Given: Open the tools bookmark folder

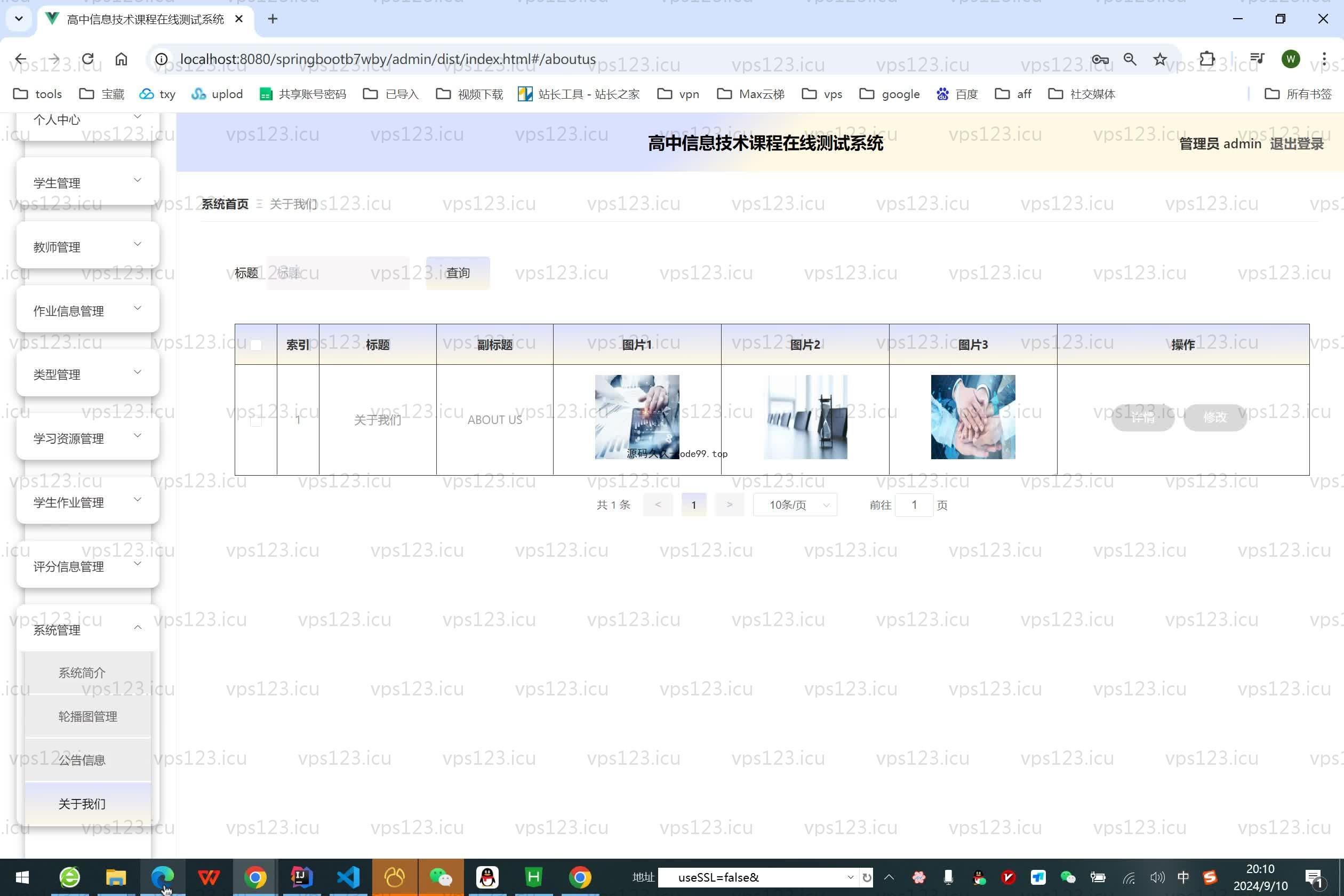Looking at the screenshot, I should click(38, 94).
